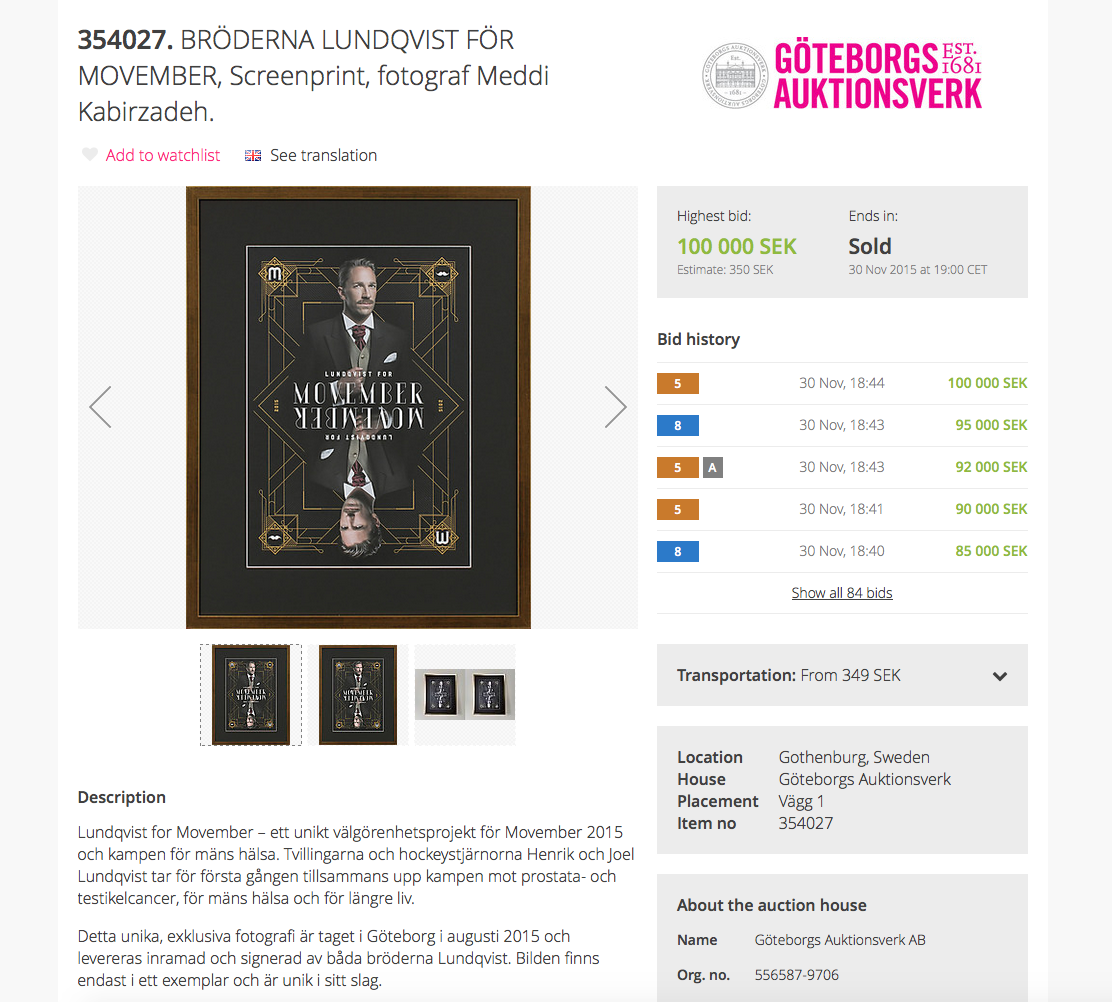The image size is (1112, 1002).
Task: Select the second framed print thumbnail
Action: (357, 695)
